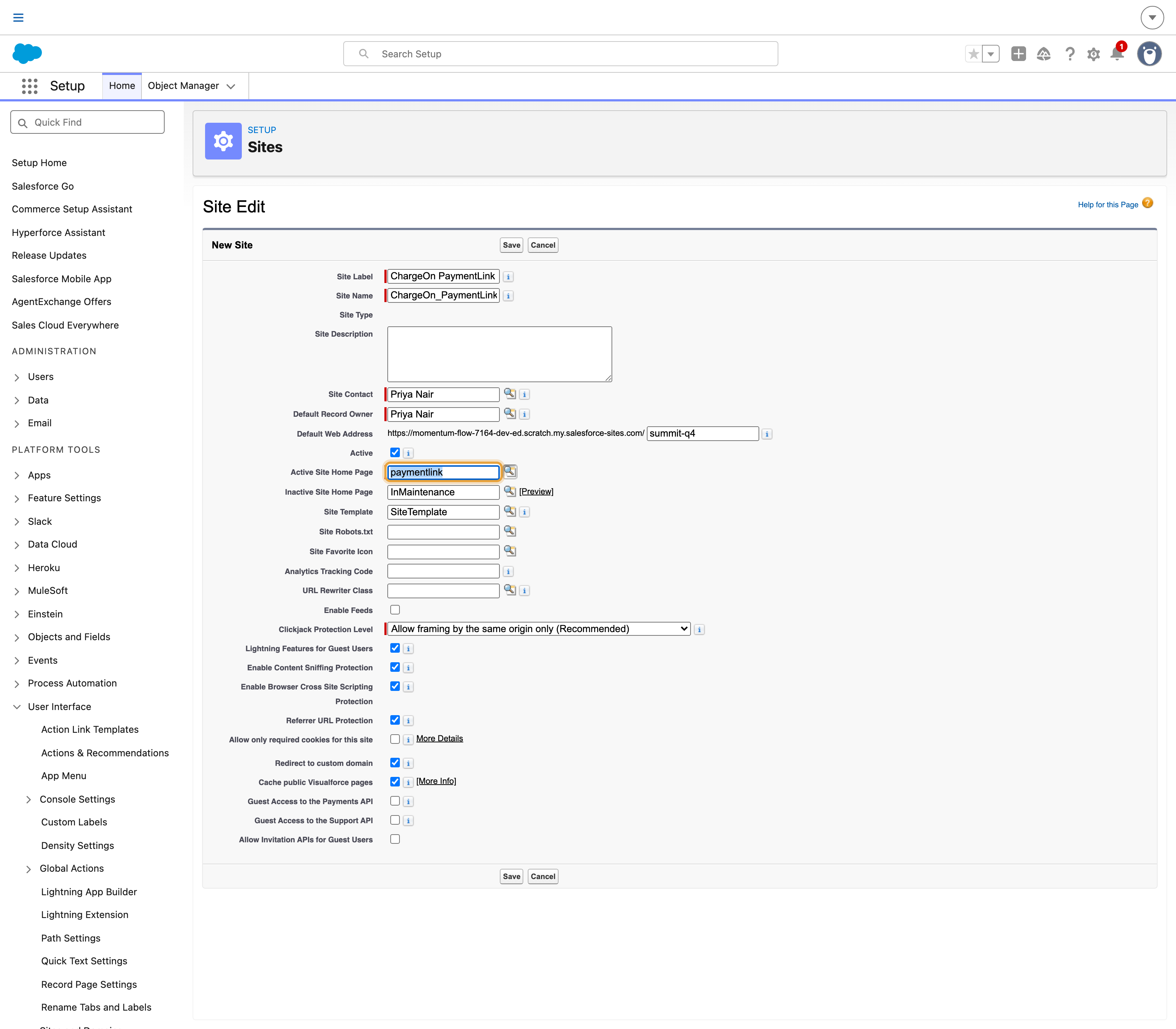View notifications bell
Viewport: 1176px width, 1029px height.
pyautogui.click(x=1118, y=54)
